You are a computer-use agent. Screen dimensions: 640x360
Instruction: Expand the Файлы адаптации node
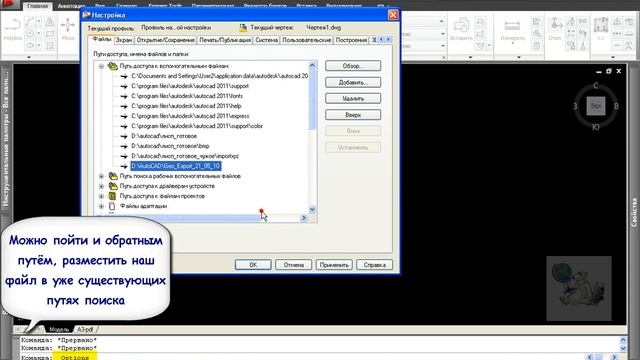[x=101, y=206]
